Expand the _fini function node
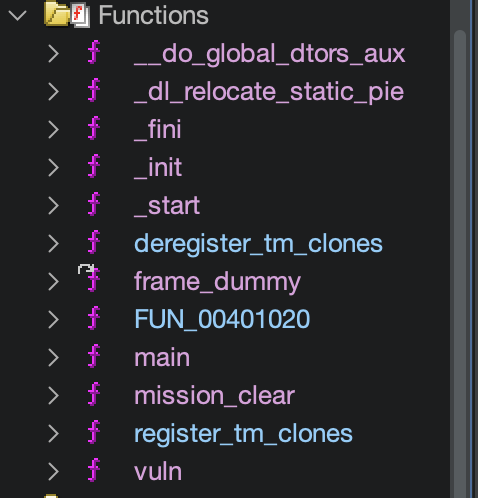The height and width of the screenshot is (498, 478). point(54,130)
